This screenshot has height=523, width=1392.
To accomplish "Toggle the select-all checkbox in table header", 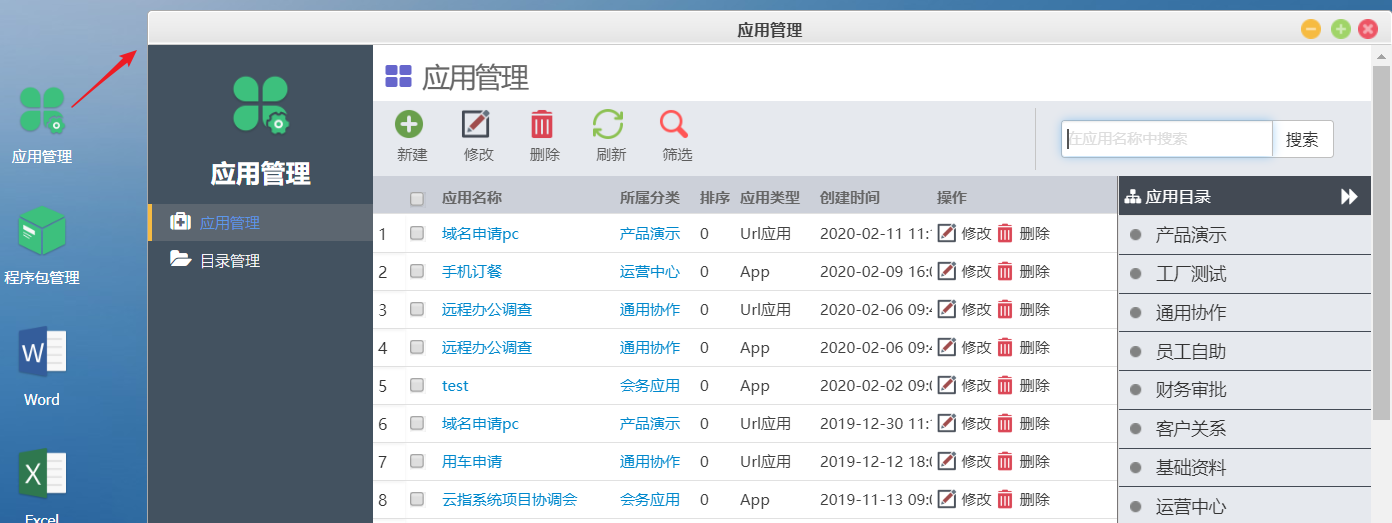I will [417, 199].
